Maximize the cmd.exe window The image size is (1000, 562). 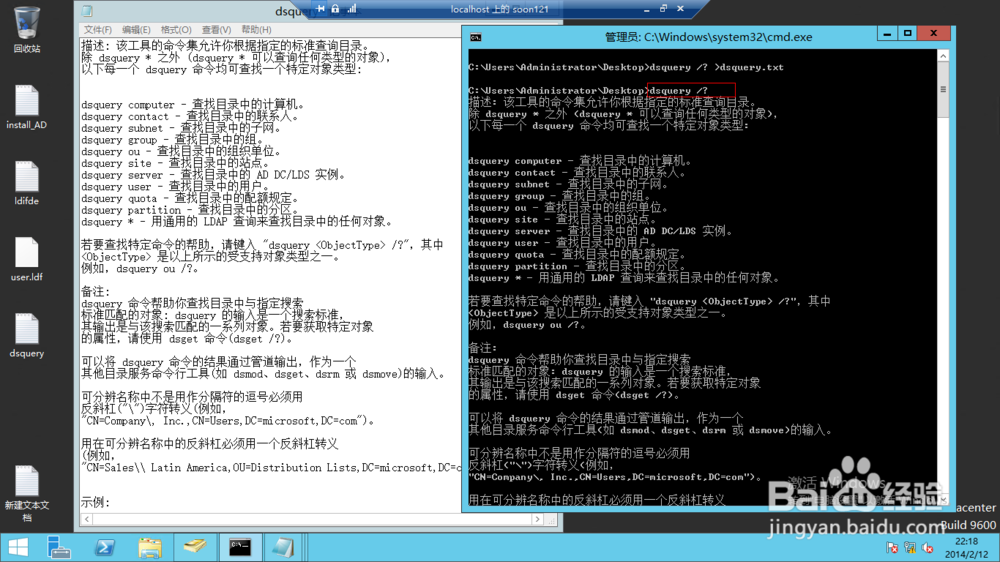(908, 33)
